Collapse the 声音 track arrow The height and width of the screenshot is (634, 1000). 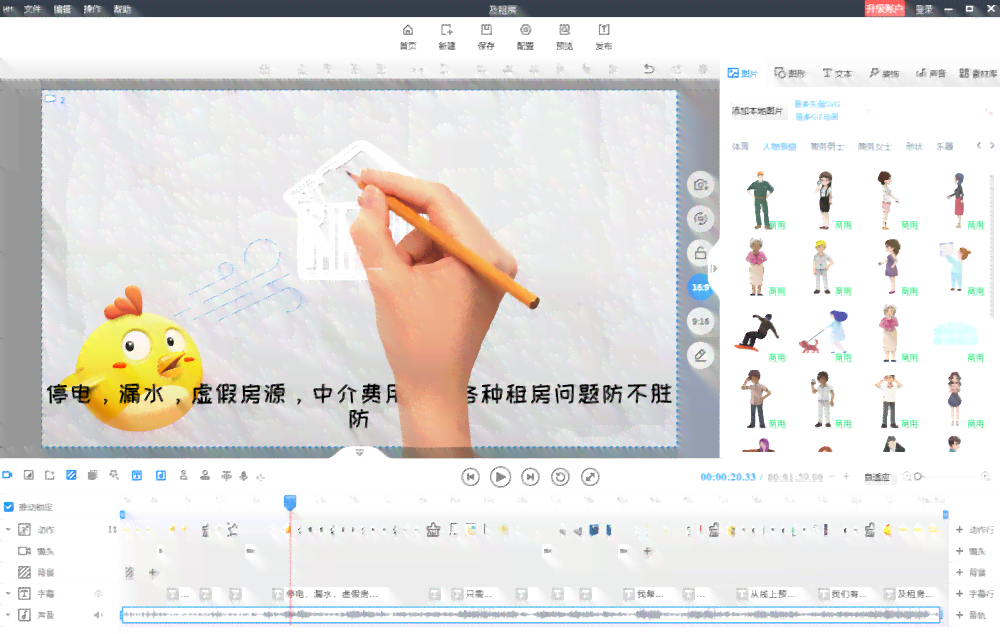click(8, 615)
